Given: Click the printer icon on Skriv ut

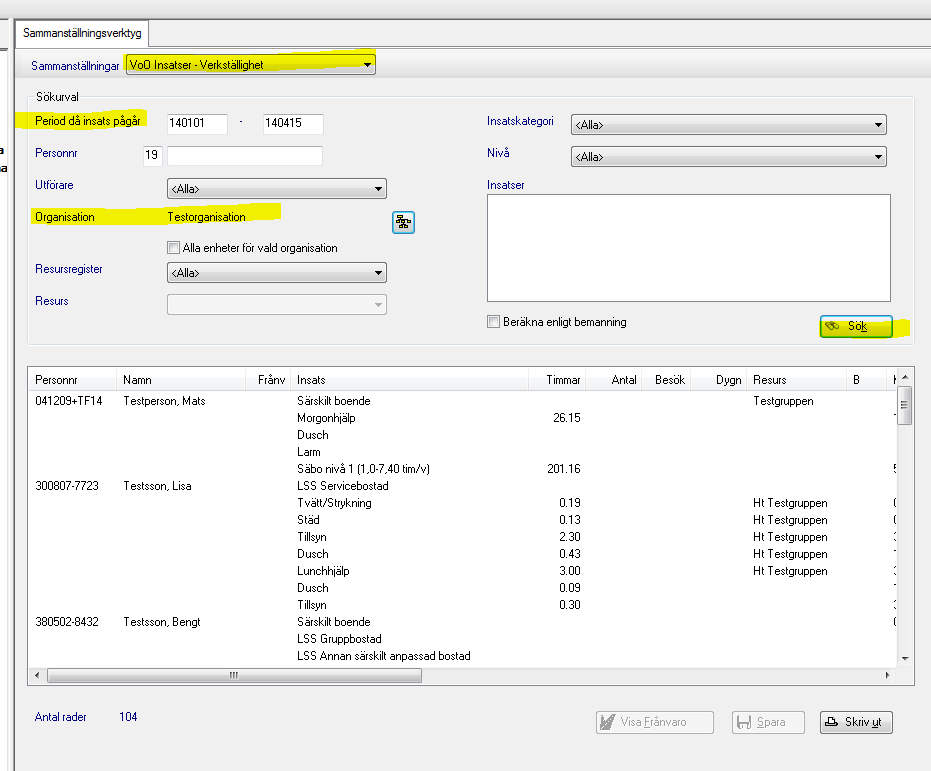Looking at the screenshot, I should pos(831,722).
